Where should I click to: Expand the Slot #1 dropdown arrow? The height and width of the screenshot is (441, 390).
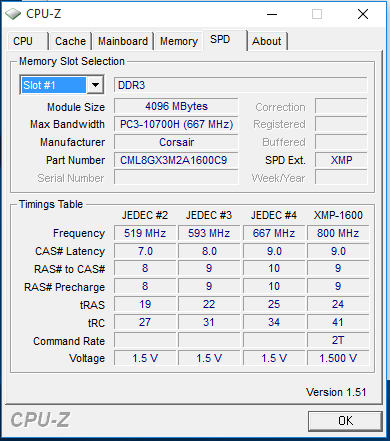[95, 85]
